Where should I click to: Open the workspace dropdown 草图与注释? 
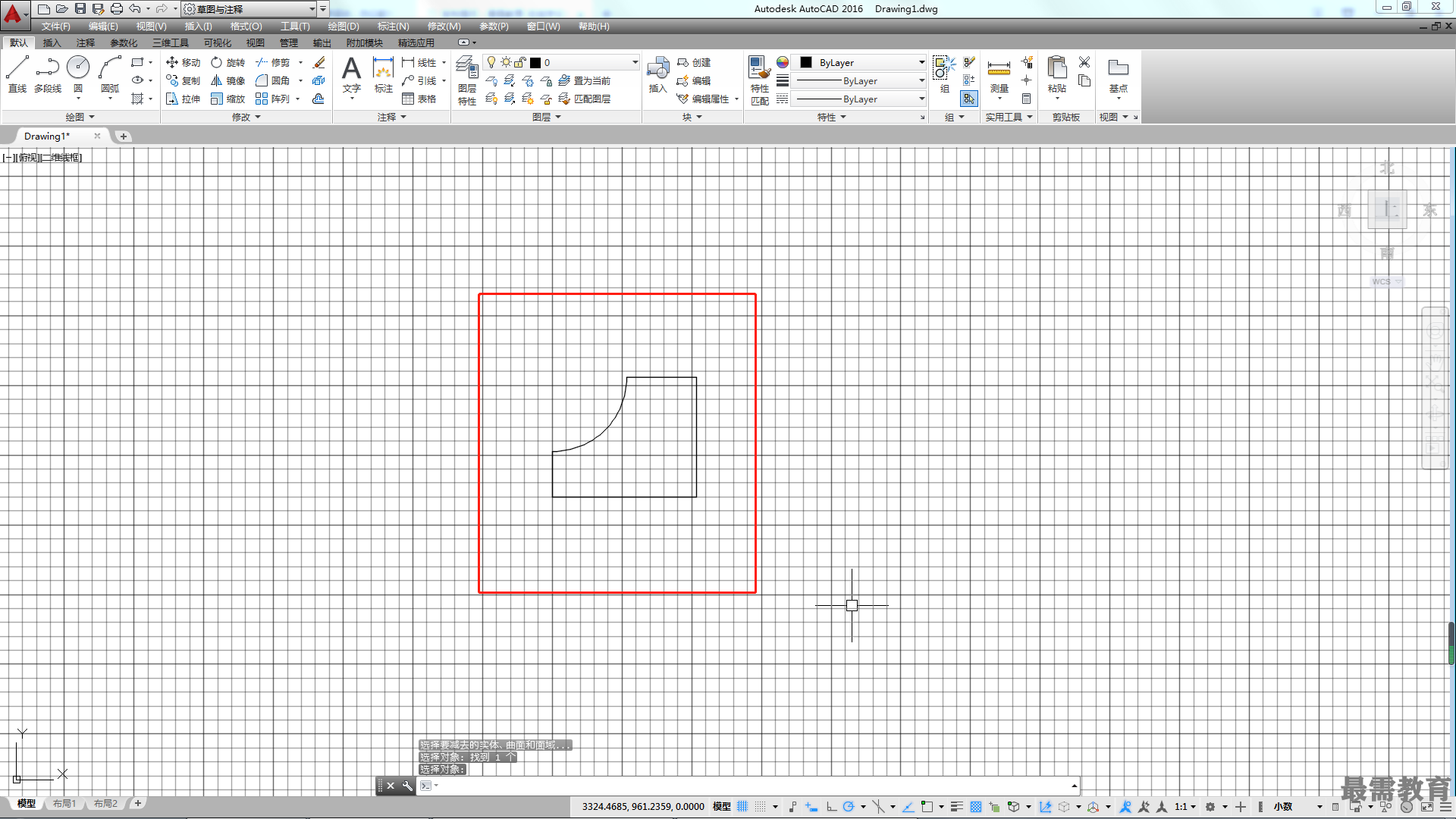coord(249,9)
